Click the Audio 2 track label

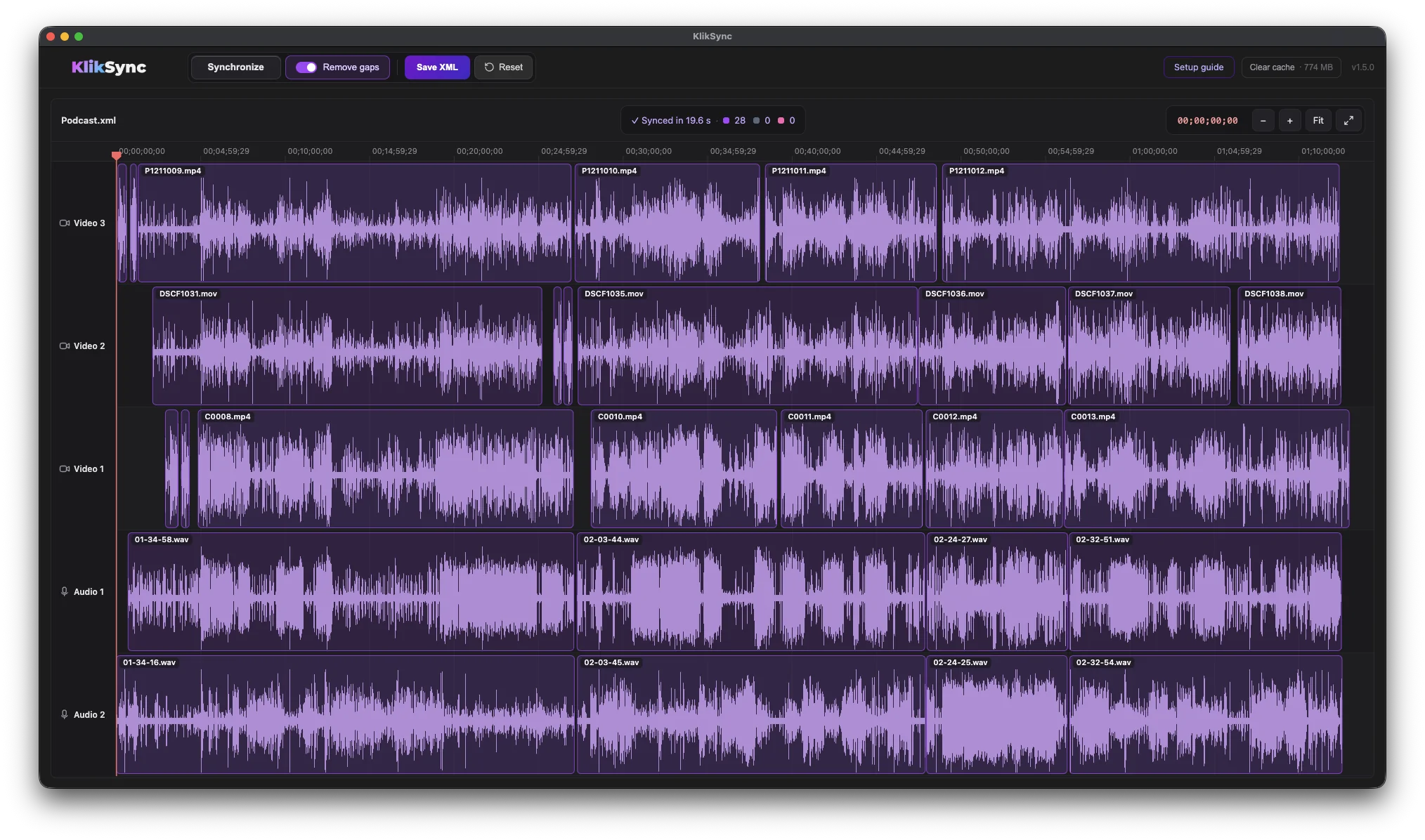(x=89, y=715)
